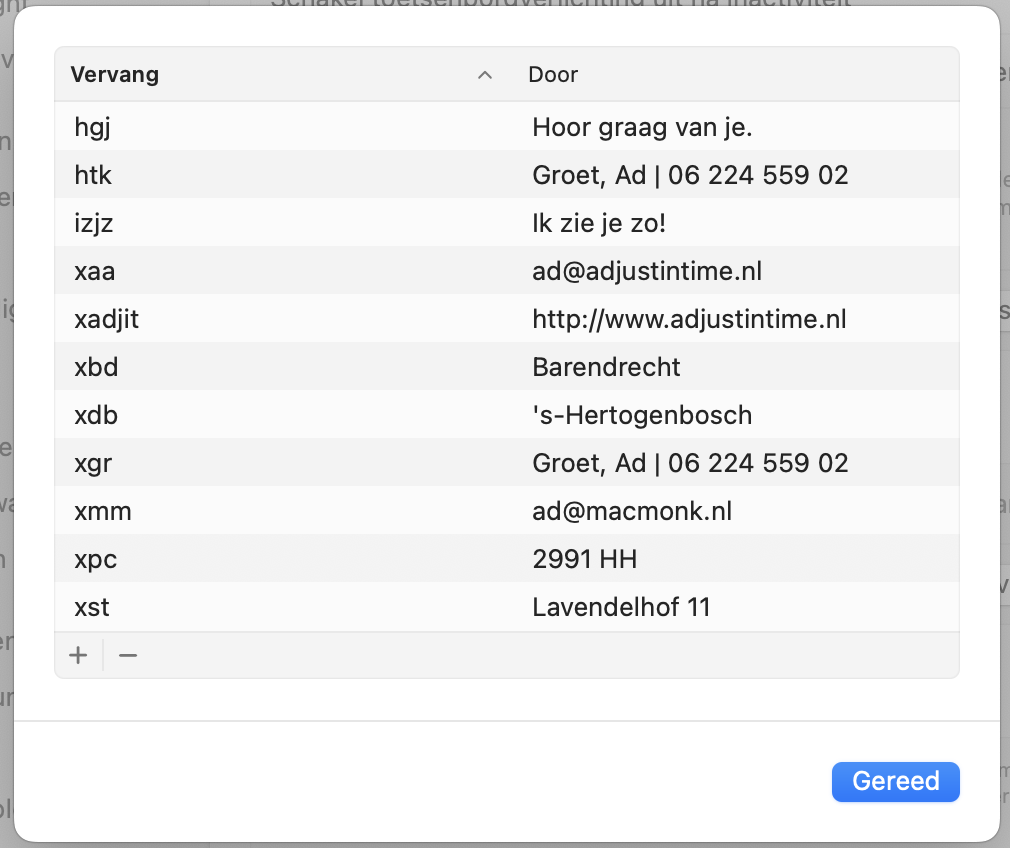Screen dimensions: 1010x848
Task: Click the Gereed button
Action: [x=895, y=781]
